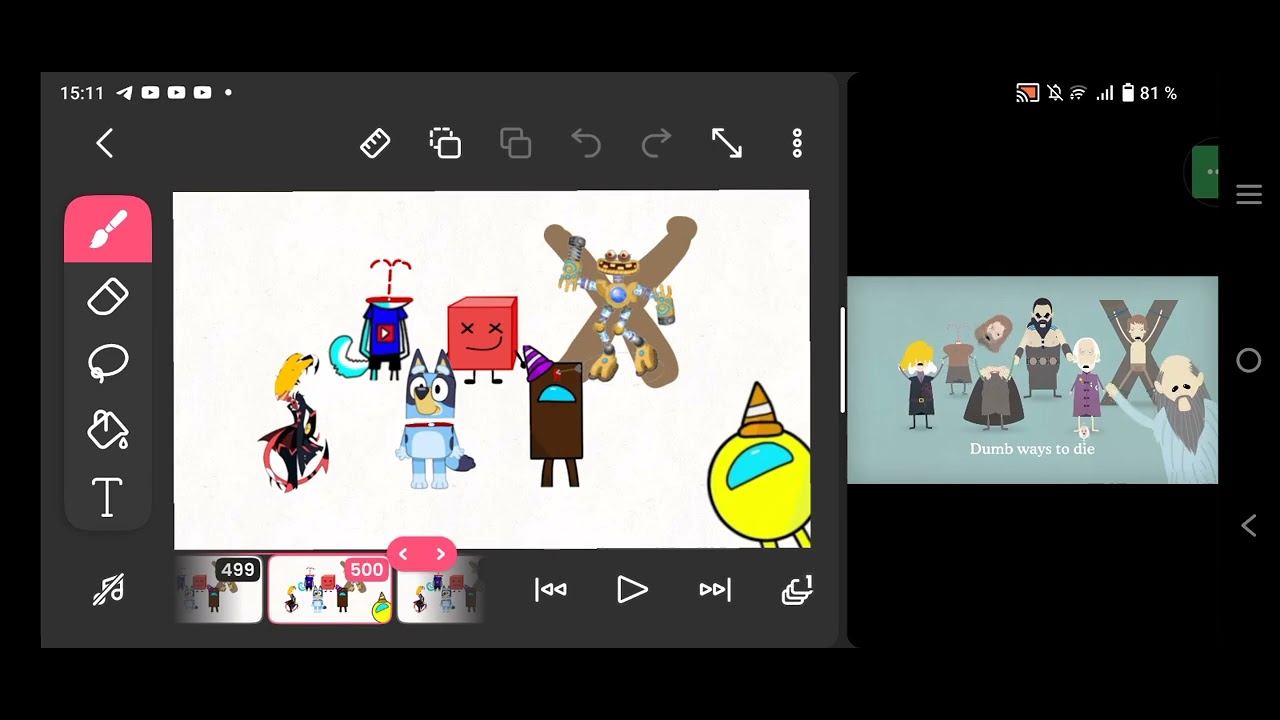Toggle the audio mute icon

tap(108, 590)
